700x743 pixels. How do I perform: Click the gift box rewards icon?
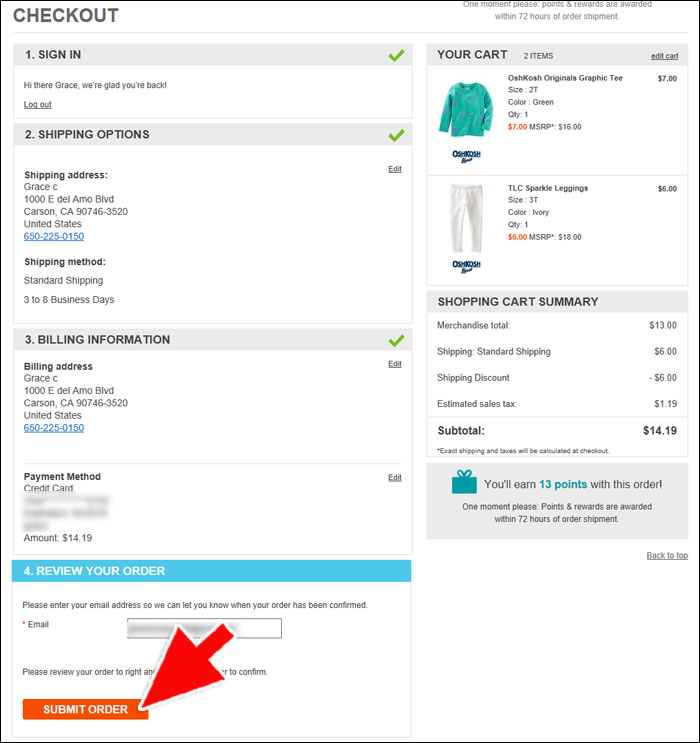464,481
